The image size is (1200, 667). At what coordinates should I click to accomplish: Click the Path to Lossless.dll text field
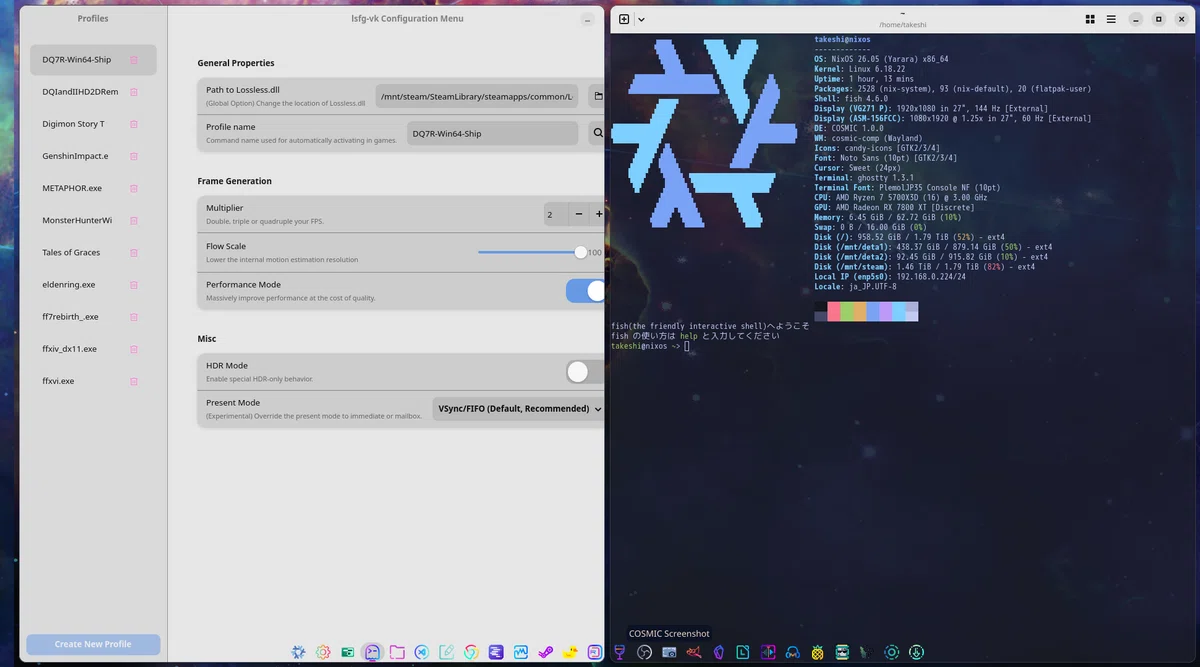pyautogui.click(x=478, y=96)
